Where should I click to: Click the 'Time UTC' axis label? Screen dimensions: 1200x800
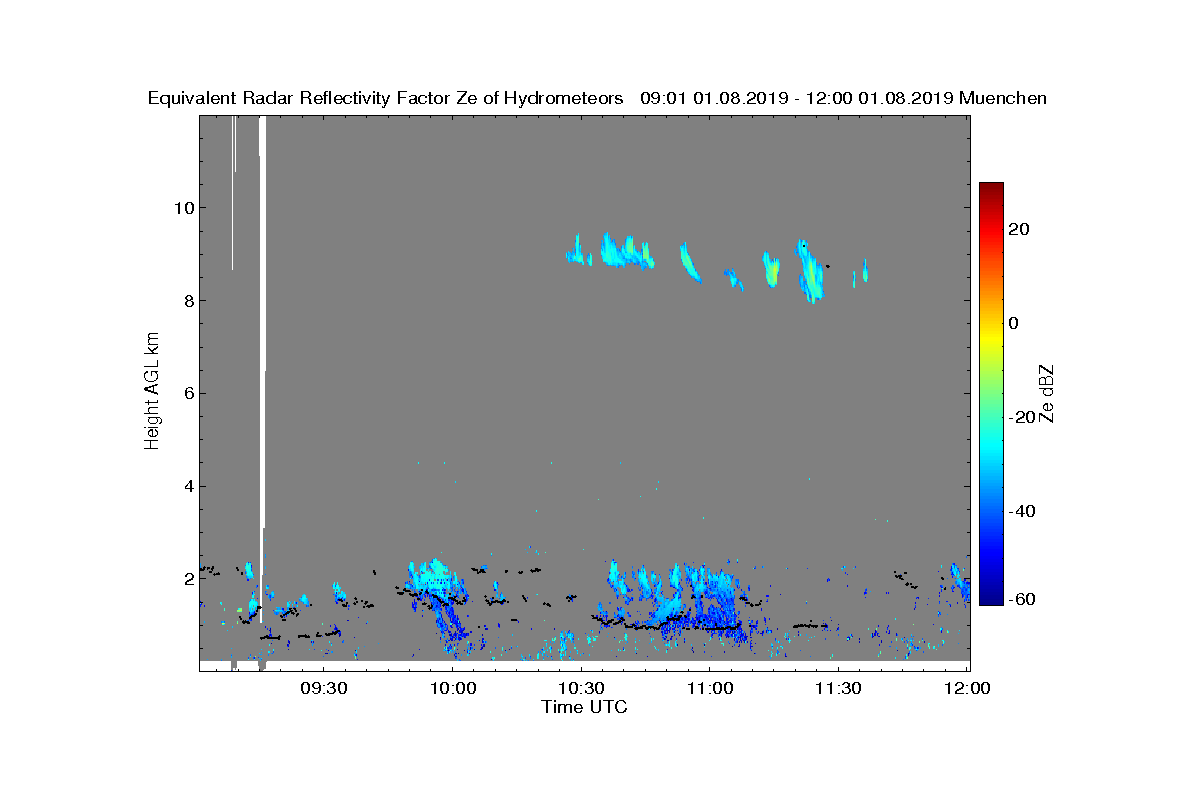pyautogui.click(x=584, y=707)
